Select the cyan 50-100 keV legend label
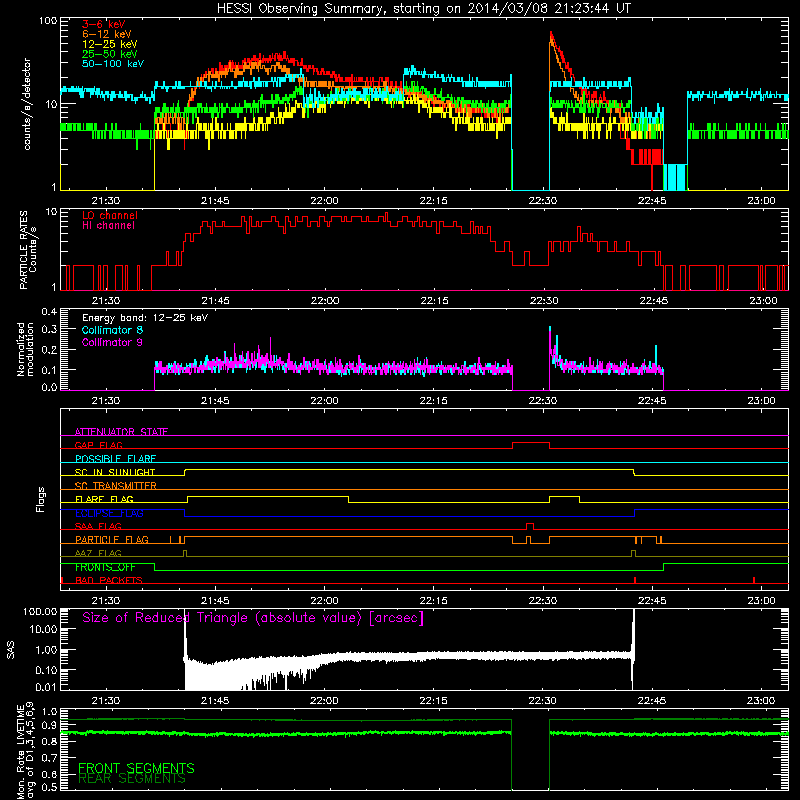The width and height of the screenshot is (800, 800). (x=113, y=64)
